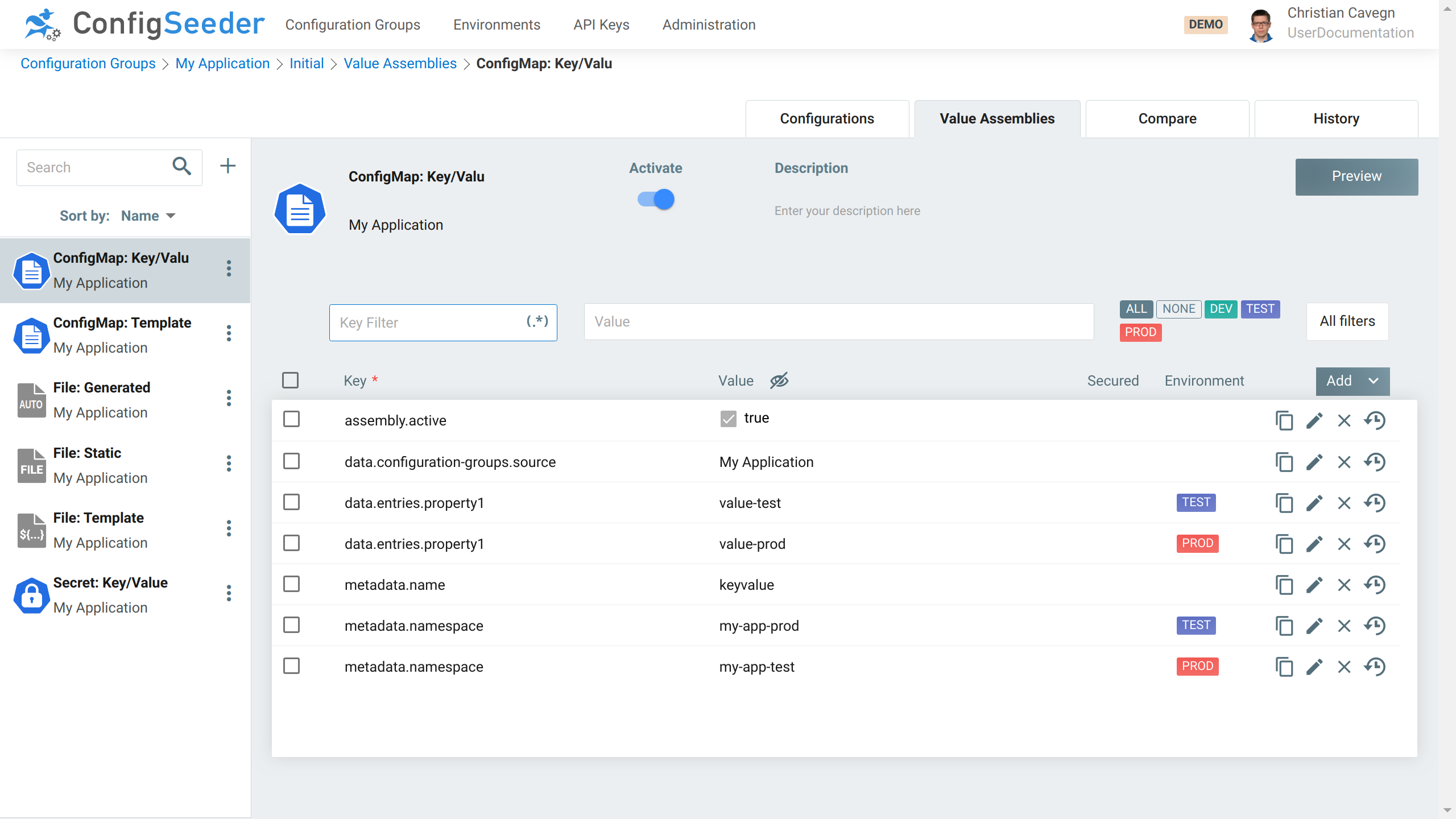1456x819 pixels.
Task: Open the options menu for ConfigMap: Template
Action: (229, 333)
